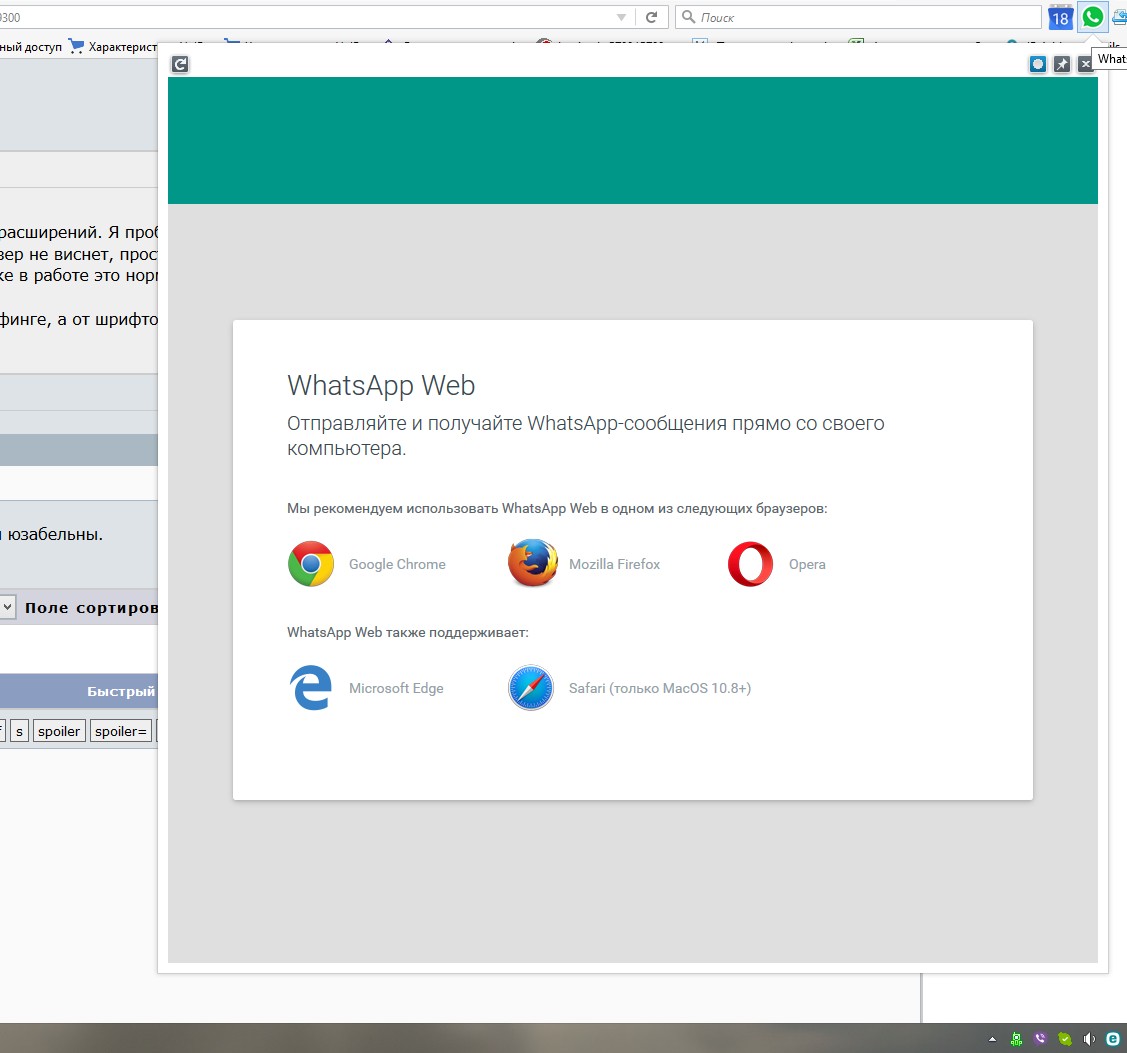Open the green checkmark tray icon

pos(1064,1039)
